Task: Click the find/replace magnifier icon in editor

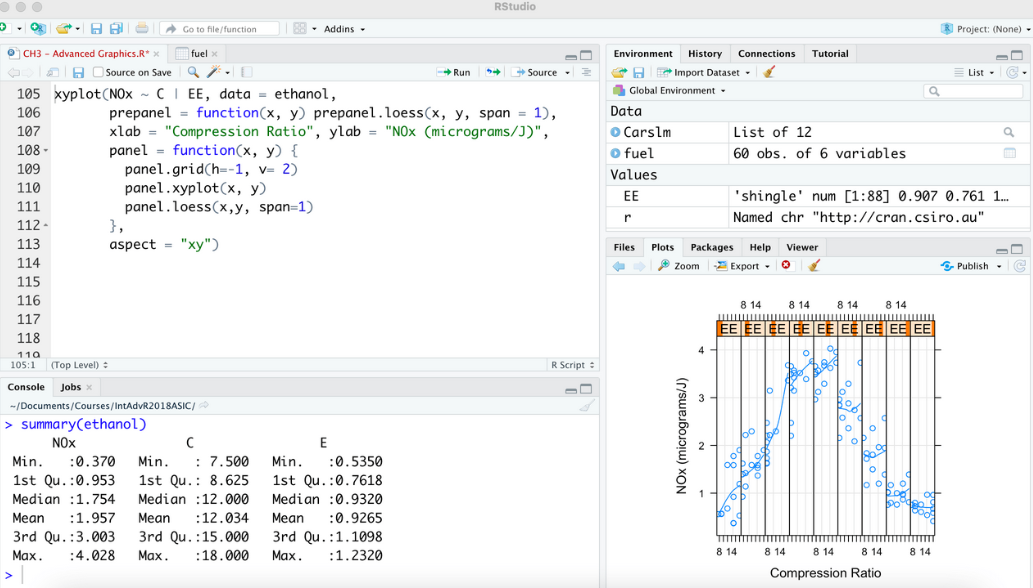Action: coord(193,72)
